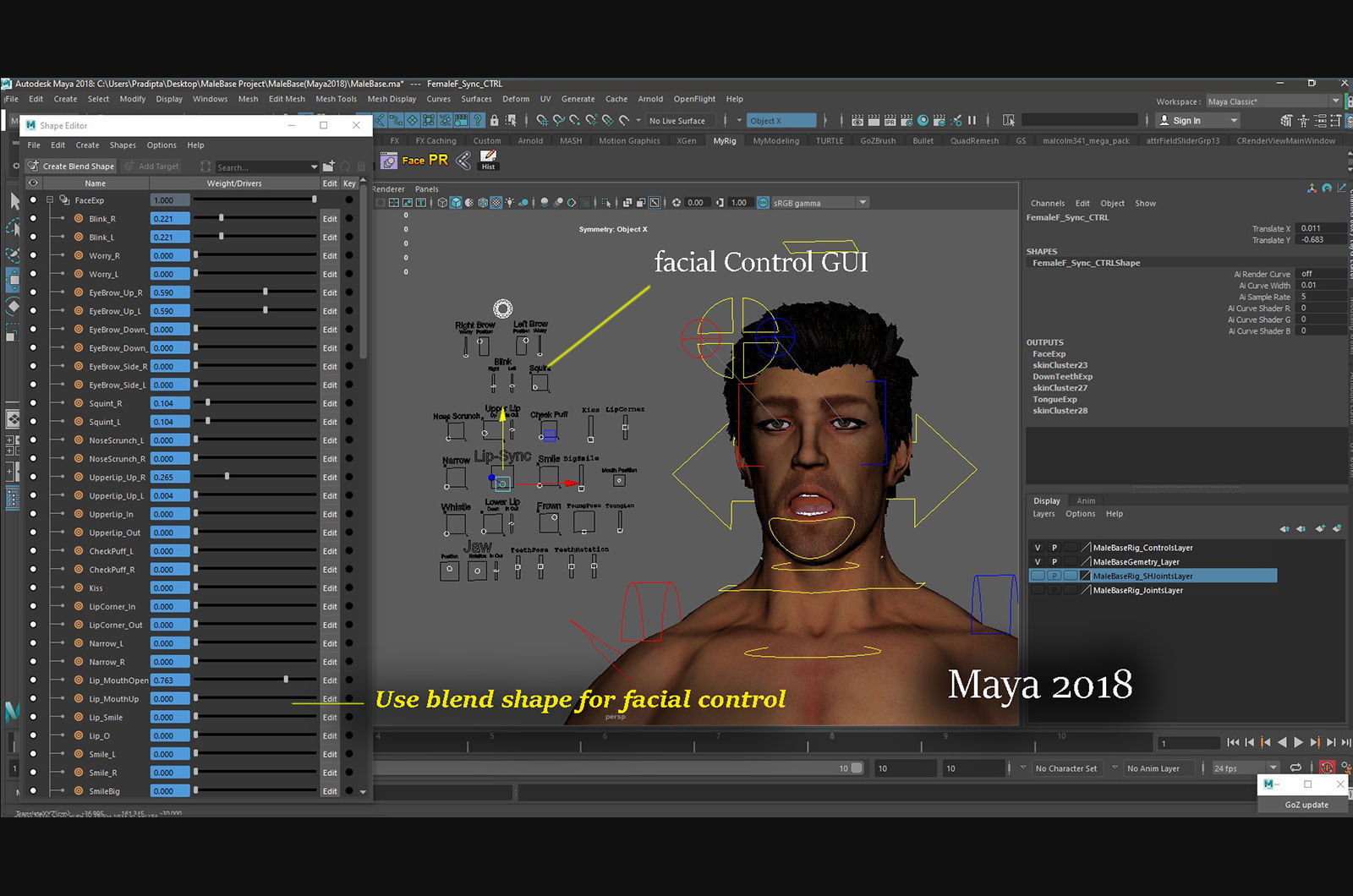The image size is (1353, 896).
Task: Open the sRGB gamma view transform dropdown
Action: tap(863, 203)
